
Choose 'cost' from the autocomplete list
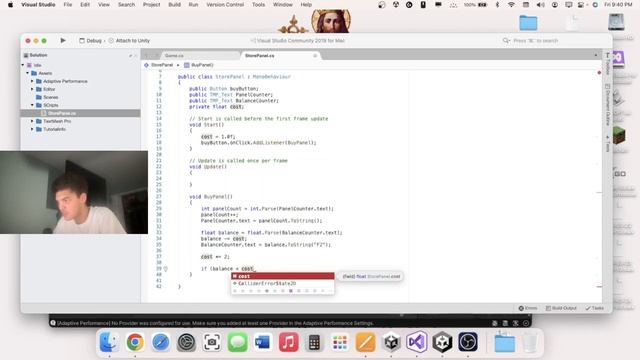pos(282,276)
